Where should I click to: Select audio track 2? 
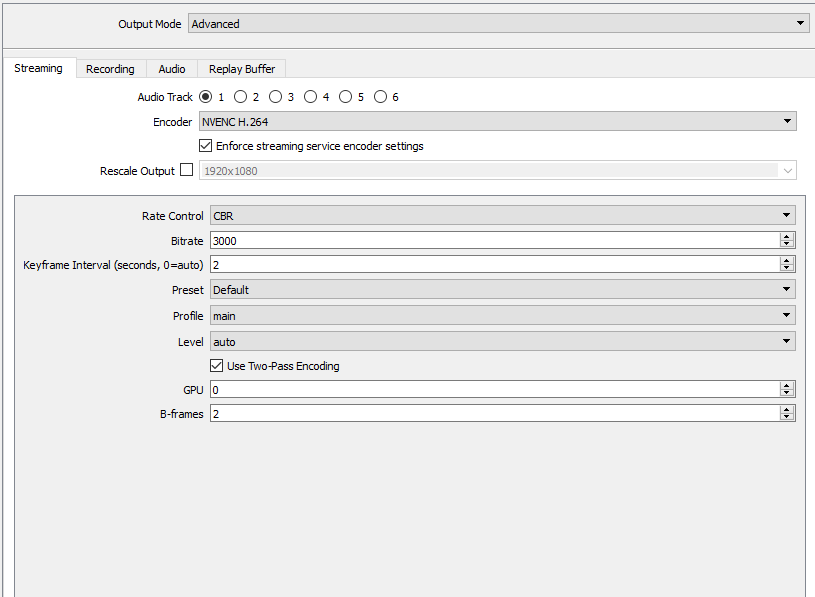pos(241,97)
